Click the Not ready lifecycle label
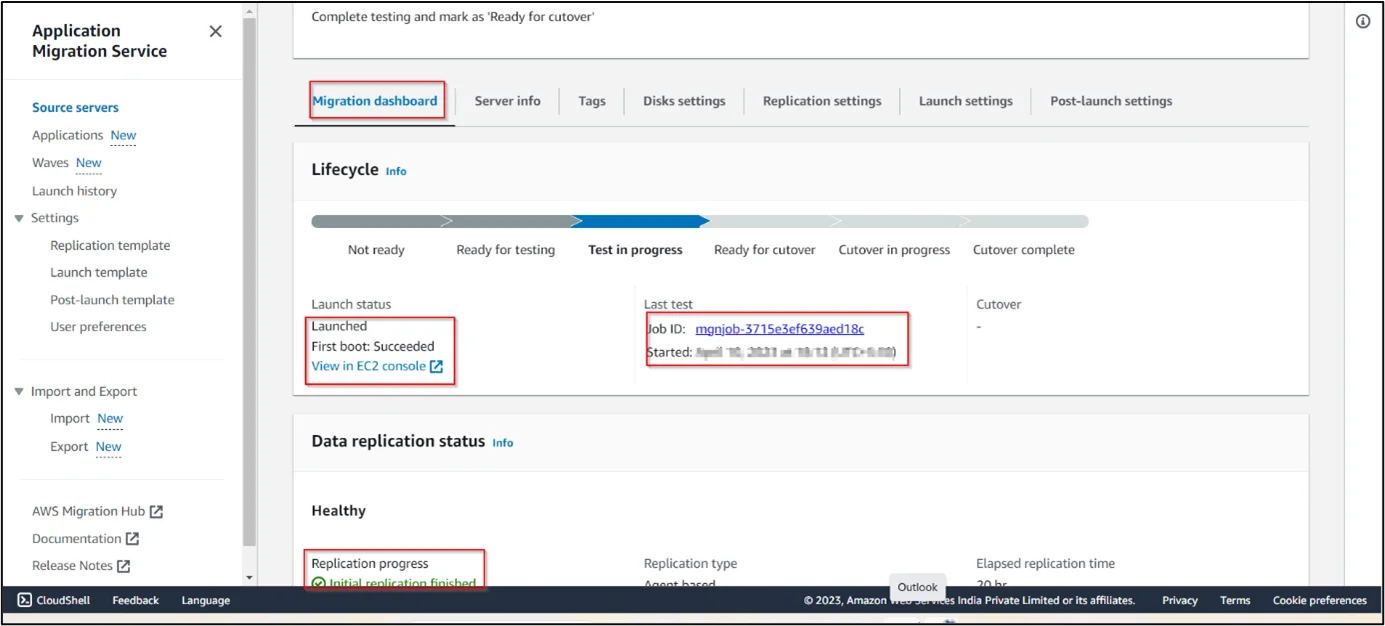The height and width of the screenshot is (626, 1385). (x=376, y=250)
